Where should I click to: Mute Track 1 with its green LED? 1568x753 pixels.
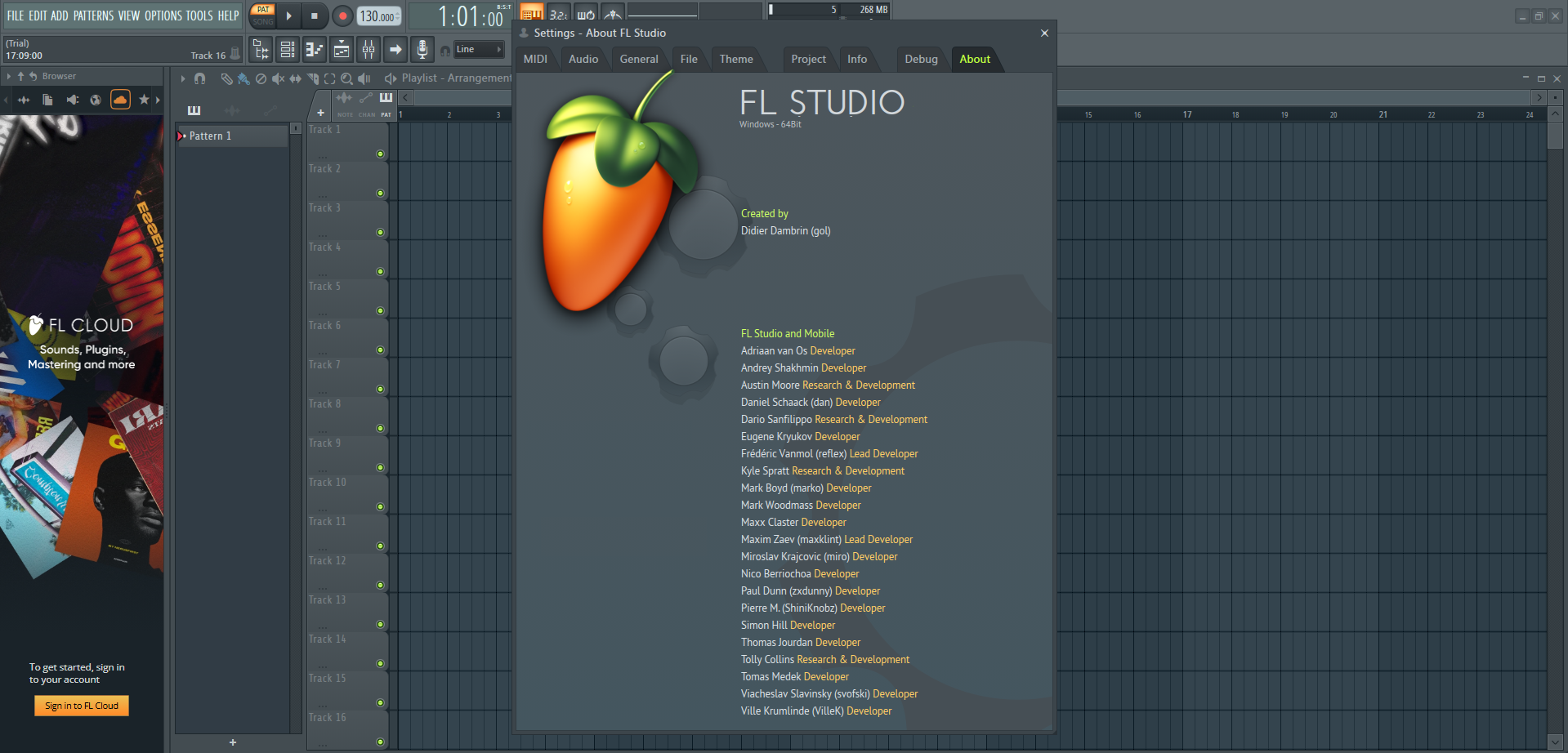(x=380, y=154)
